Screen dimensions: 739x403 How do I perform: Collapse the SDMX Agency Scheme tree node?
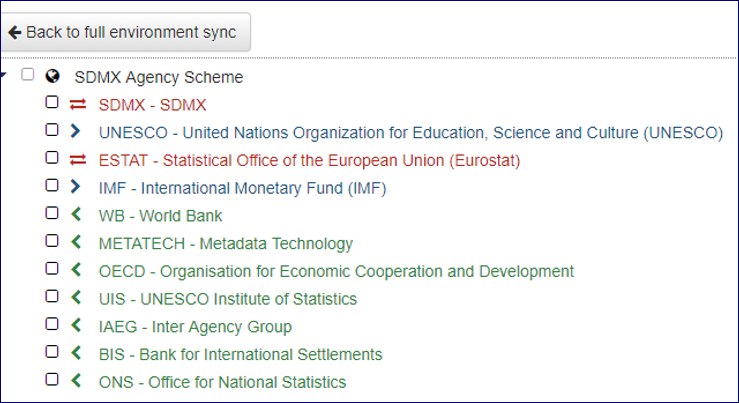(x=6, y=75)
